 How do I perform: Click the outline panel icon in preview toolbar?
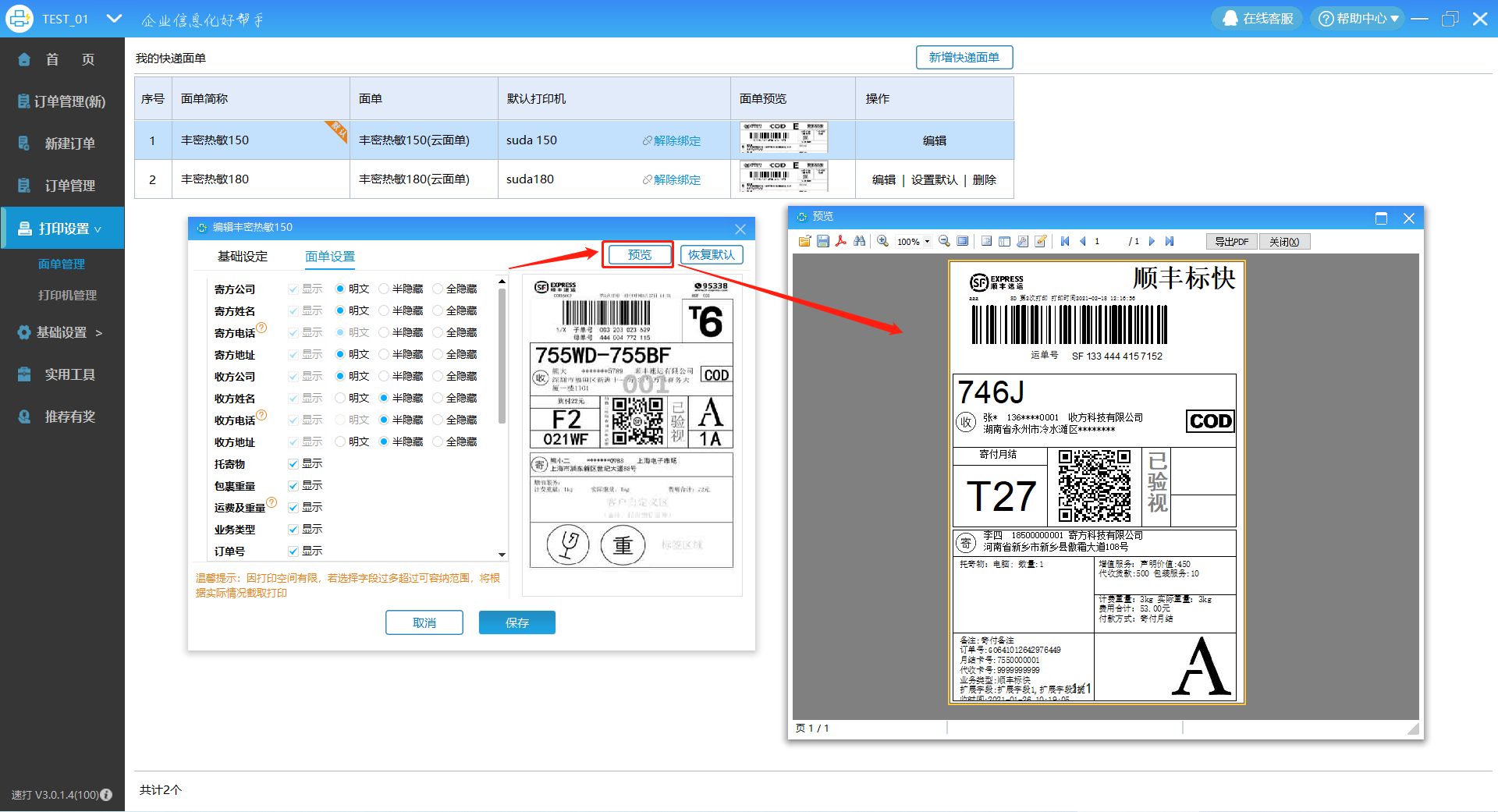pyautogui.click(x=986, y=241)
